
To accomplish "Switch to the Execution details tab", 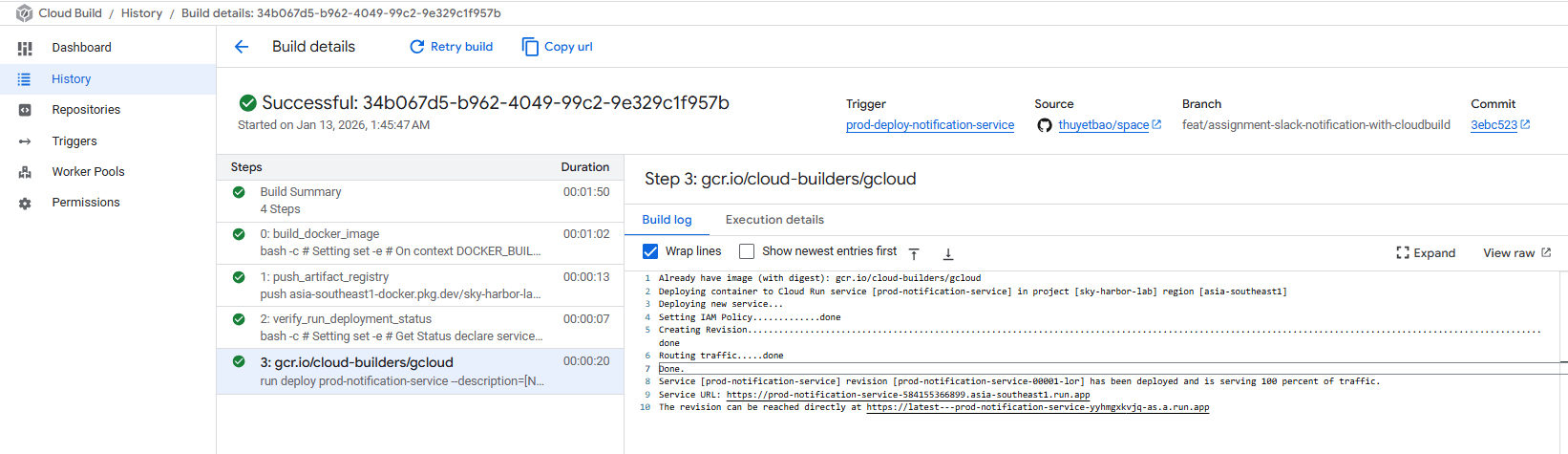I will [x=774, y=220].
